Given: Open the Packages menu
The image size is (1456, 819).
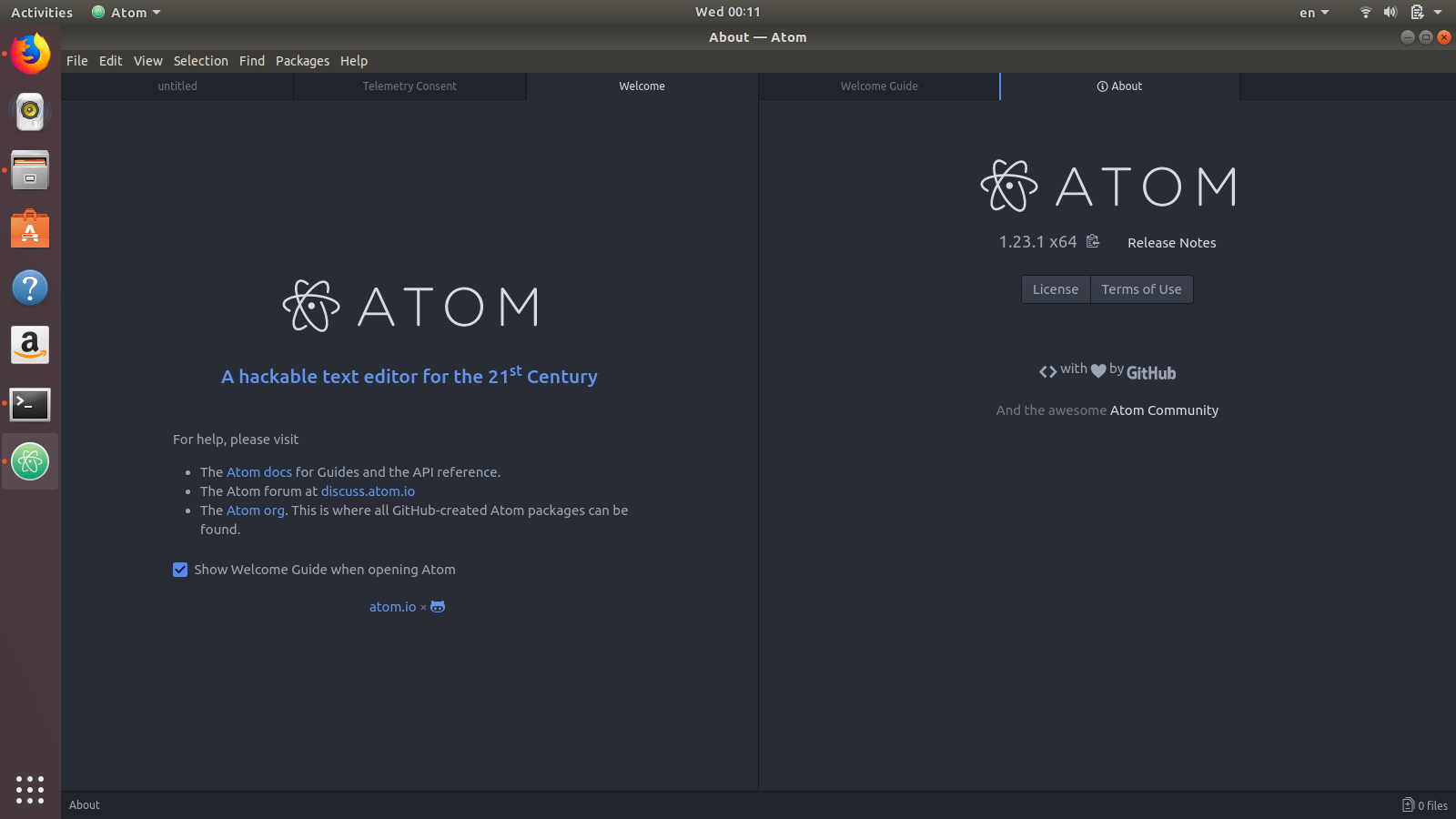Looking at the screenshot, I should coord(302,61).
